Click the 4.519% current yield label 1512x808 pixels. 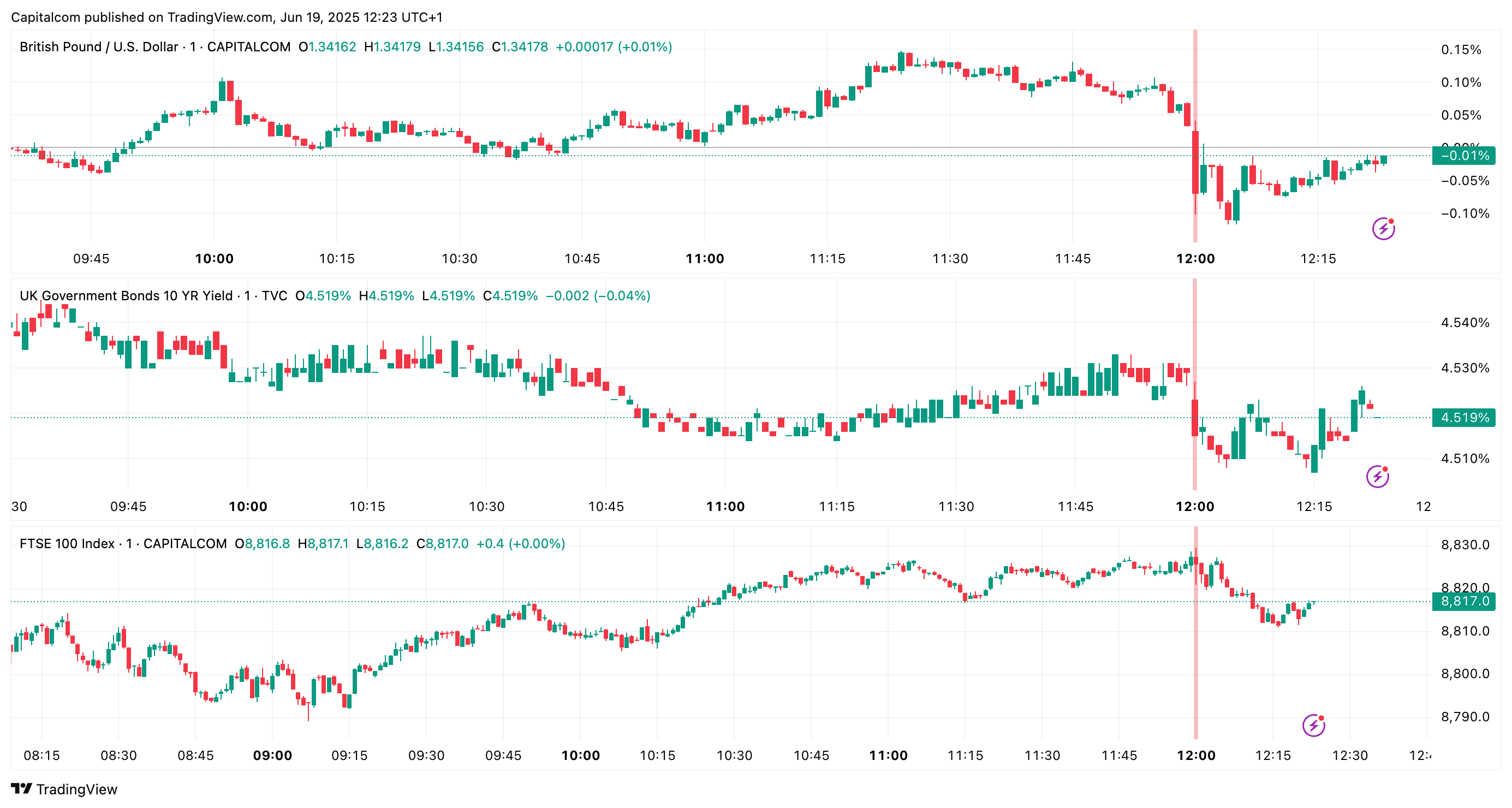coord(1463,418)
